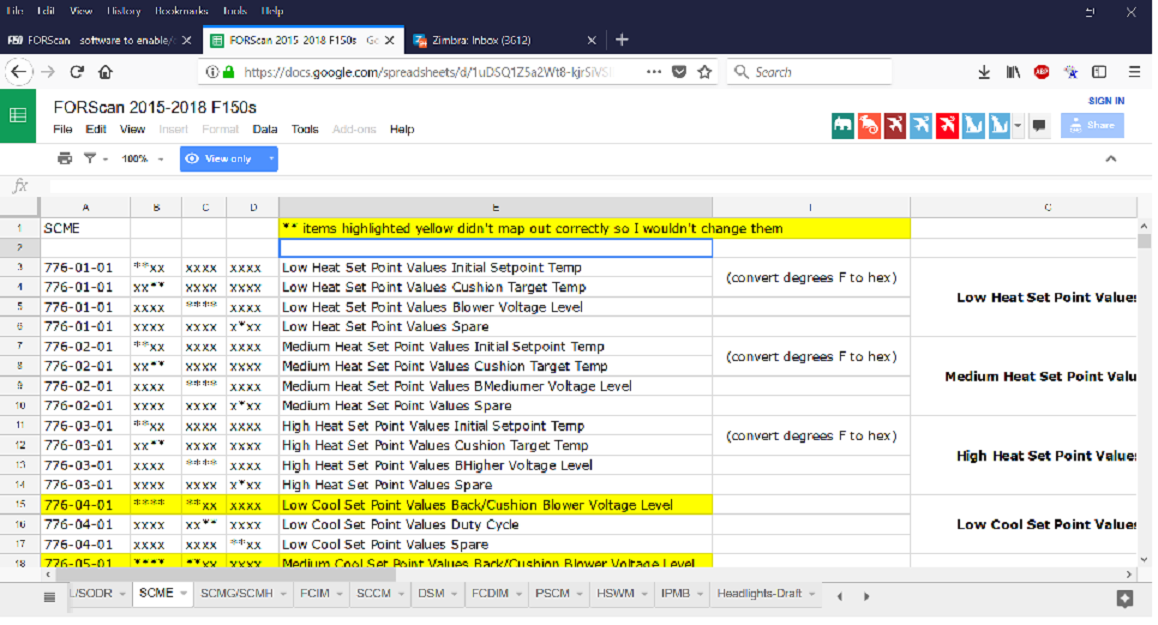Open the SCME sheet tab dropdown arrow
Viewport: 1158px width, 625px height.
181,594
